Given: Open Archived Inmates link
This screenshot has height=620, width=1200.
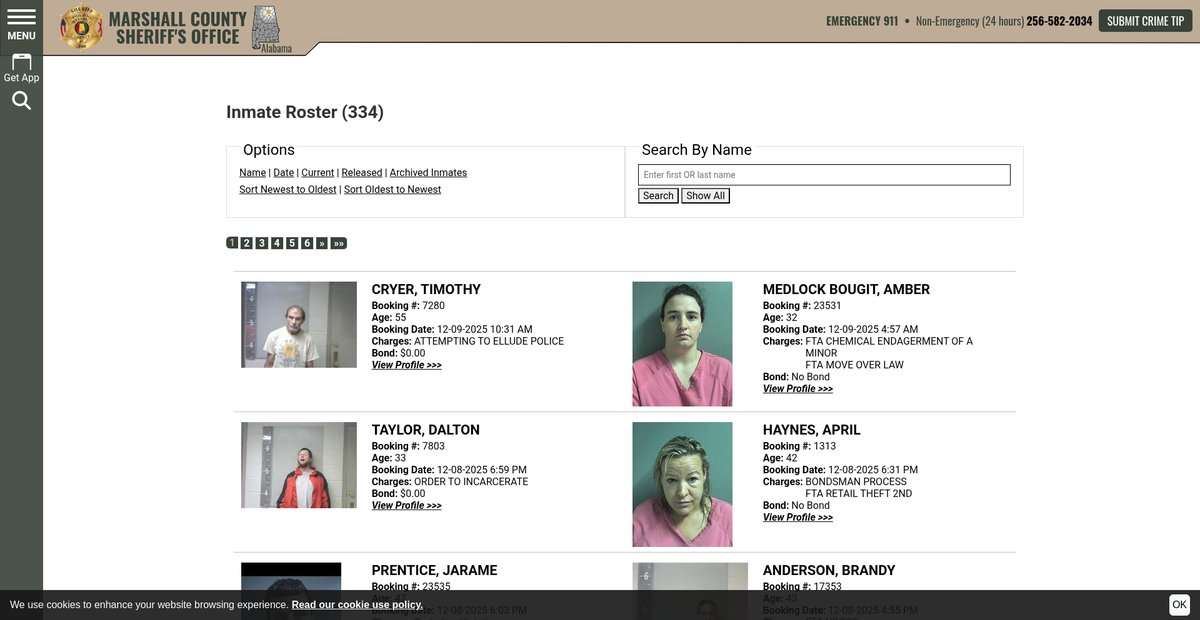Looking at the screenshot, I should click(x=428, y=173).
